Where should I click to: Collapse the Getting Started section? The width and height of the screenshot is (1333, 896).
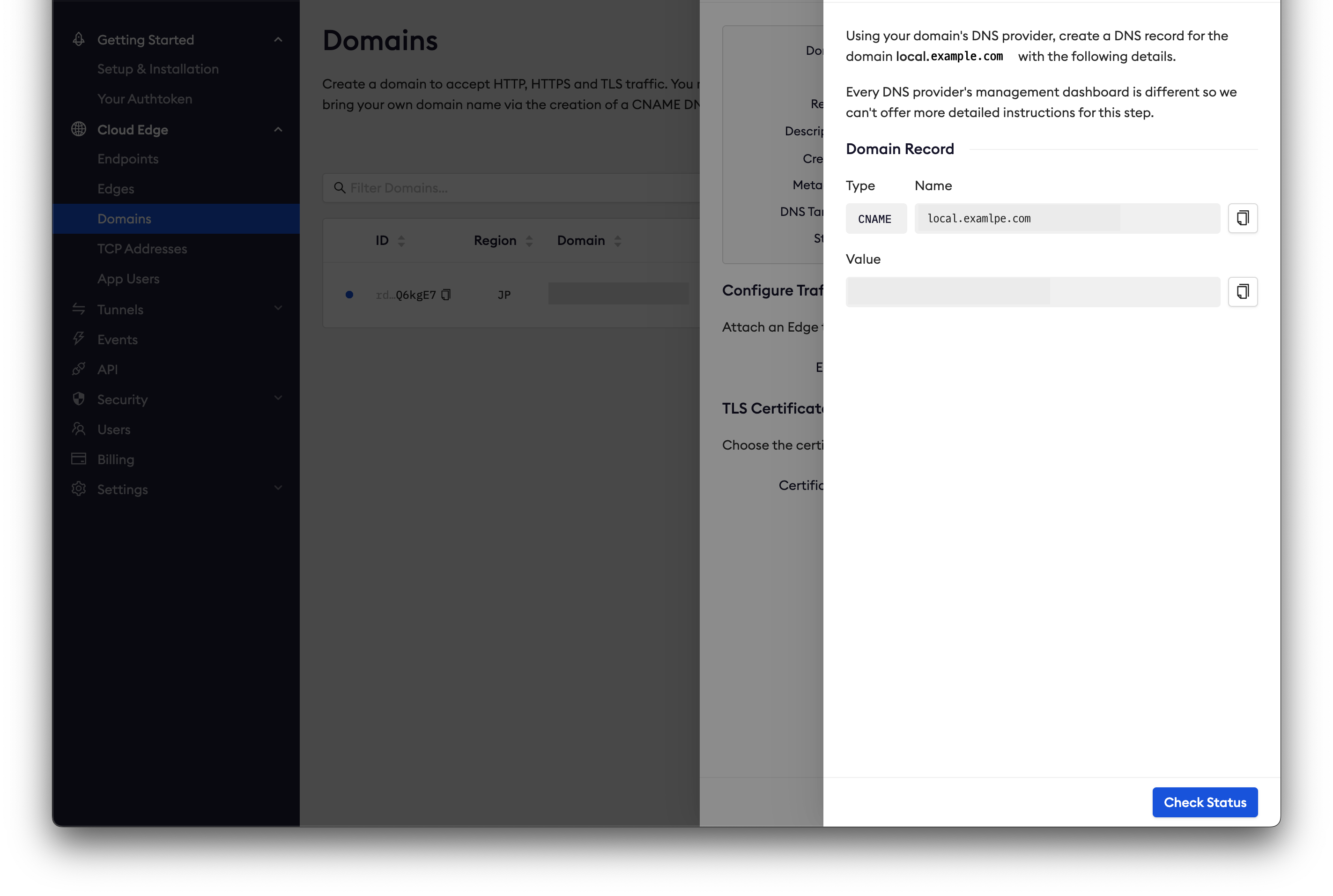coord(278,39)
